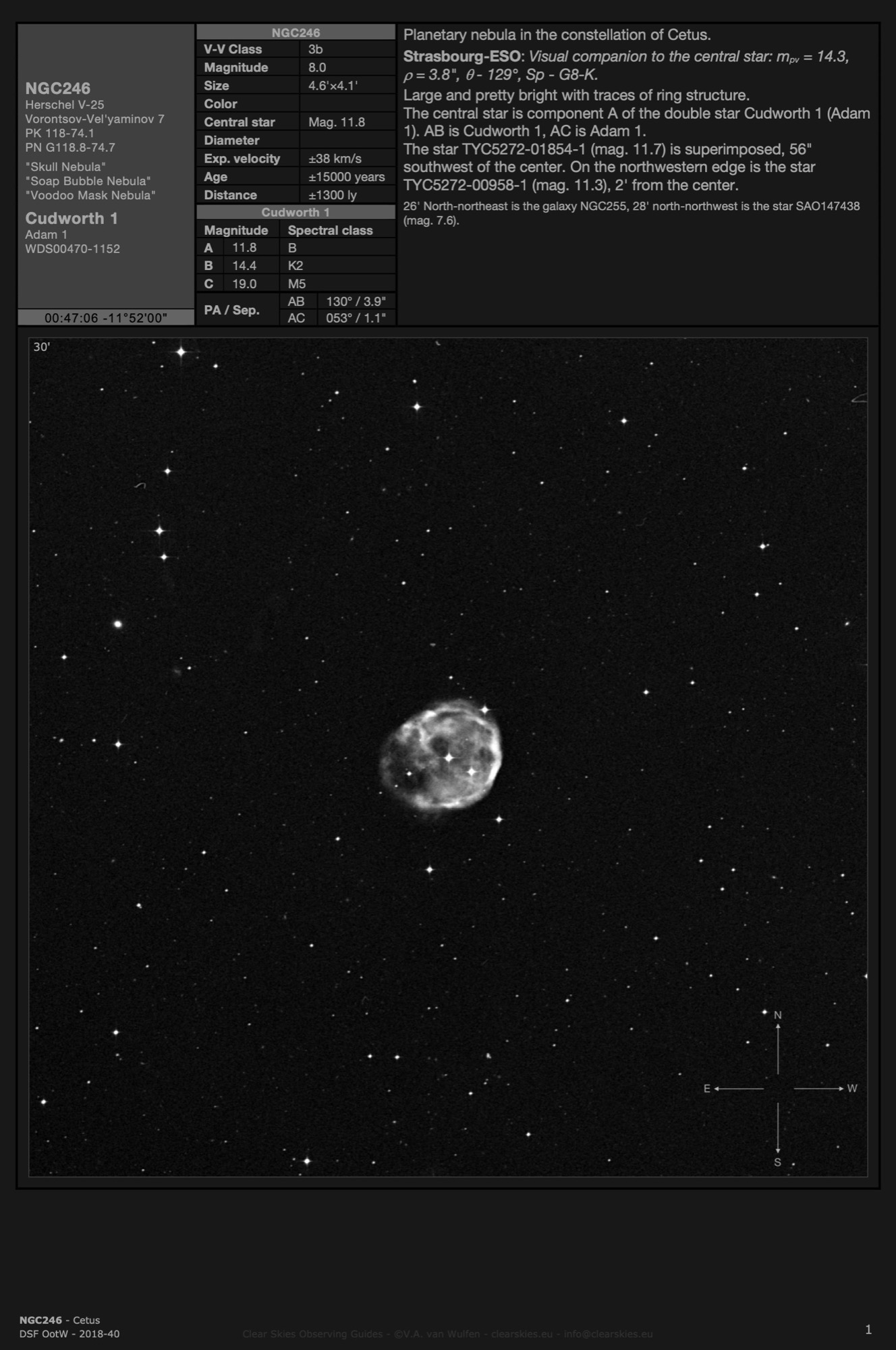Click the 30' field size label
Image resolution: width=896 pixels, height=1350 pixels.
(x=42, y=347)
